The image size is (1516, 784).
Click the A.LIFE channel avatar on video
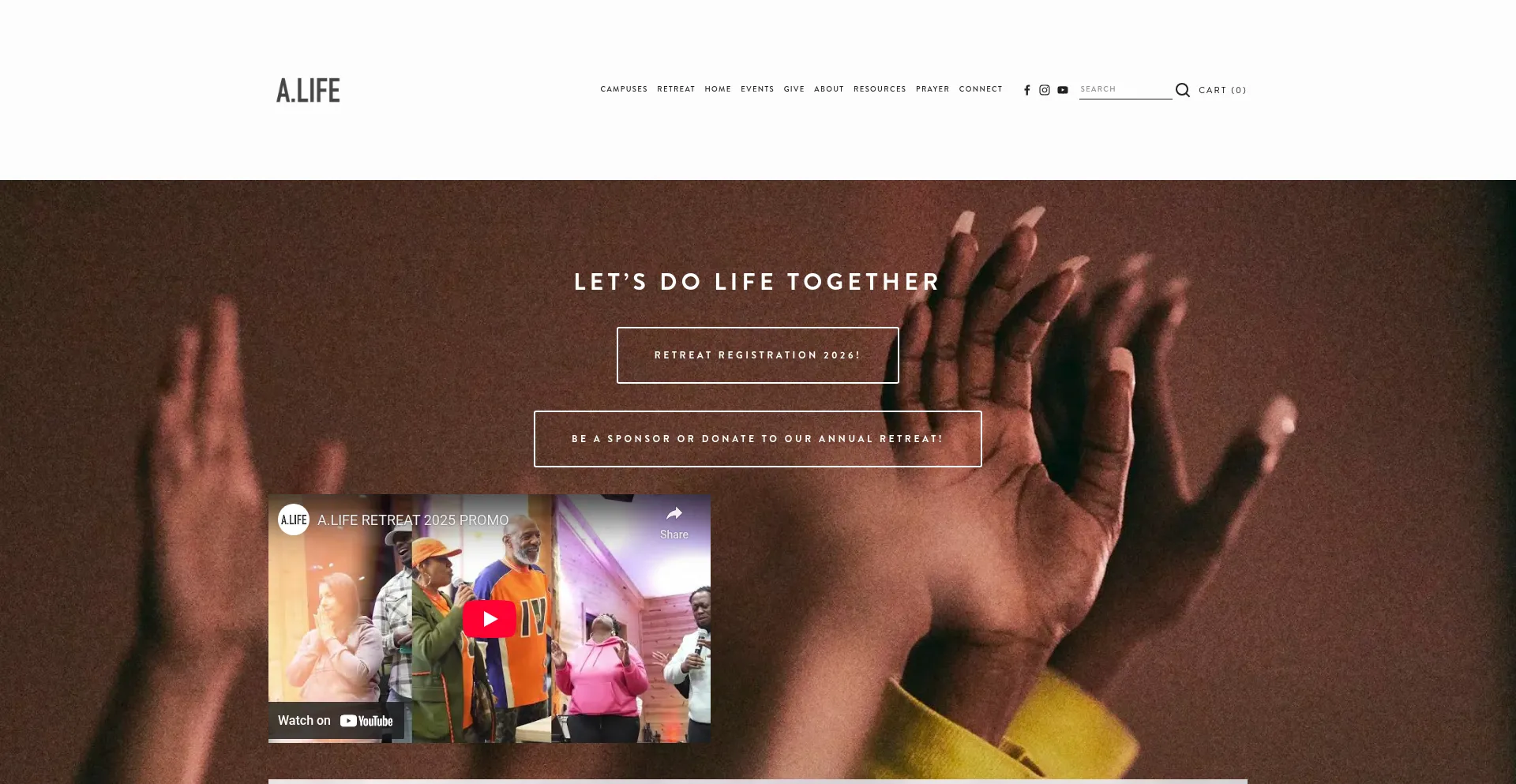tap(294, 520)
